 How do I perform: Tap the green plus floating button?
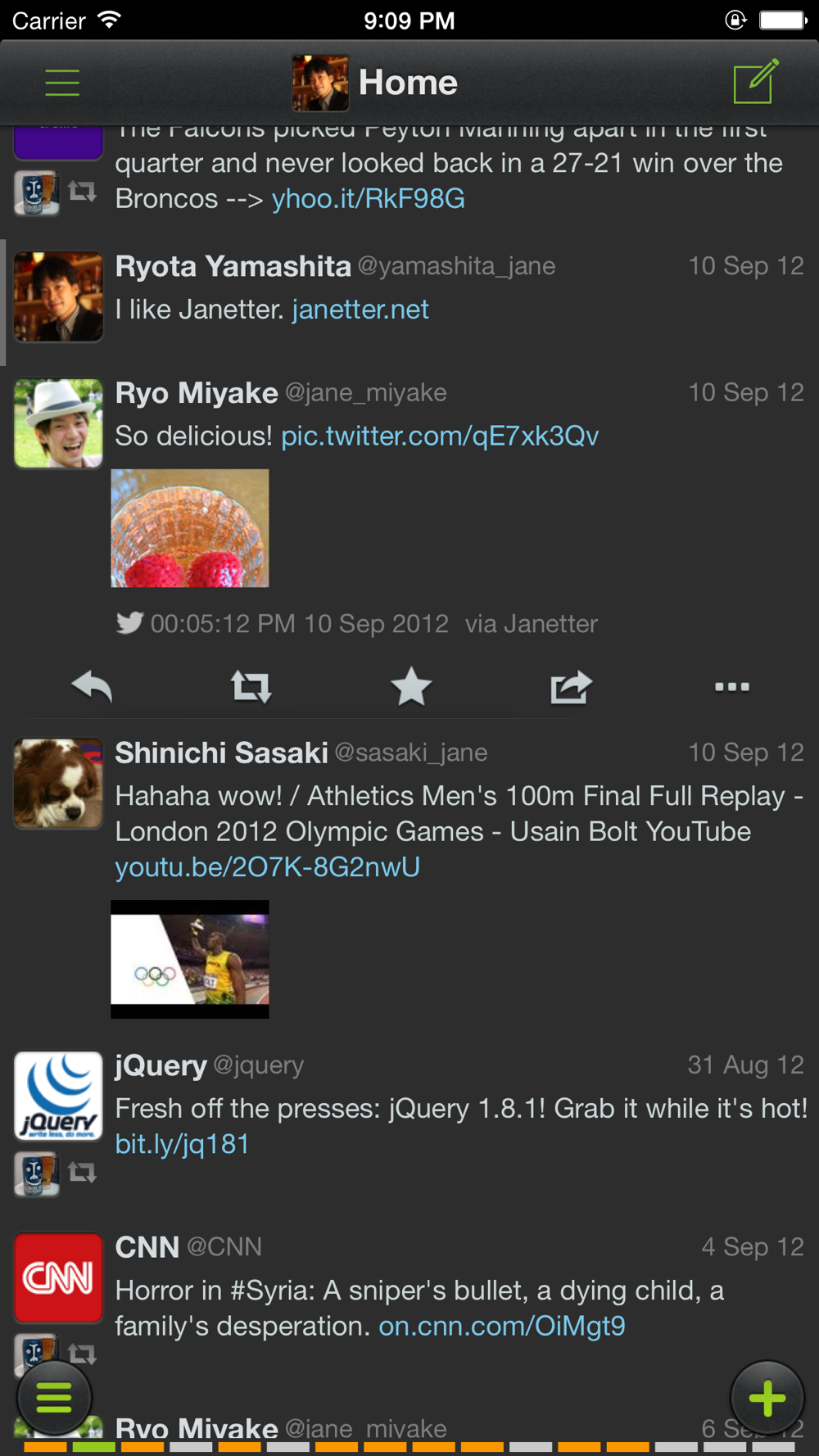click(767, 1398)
